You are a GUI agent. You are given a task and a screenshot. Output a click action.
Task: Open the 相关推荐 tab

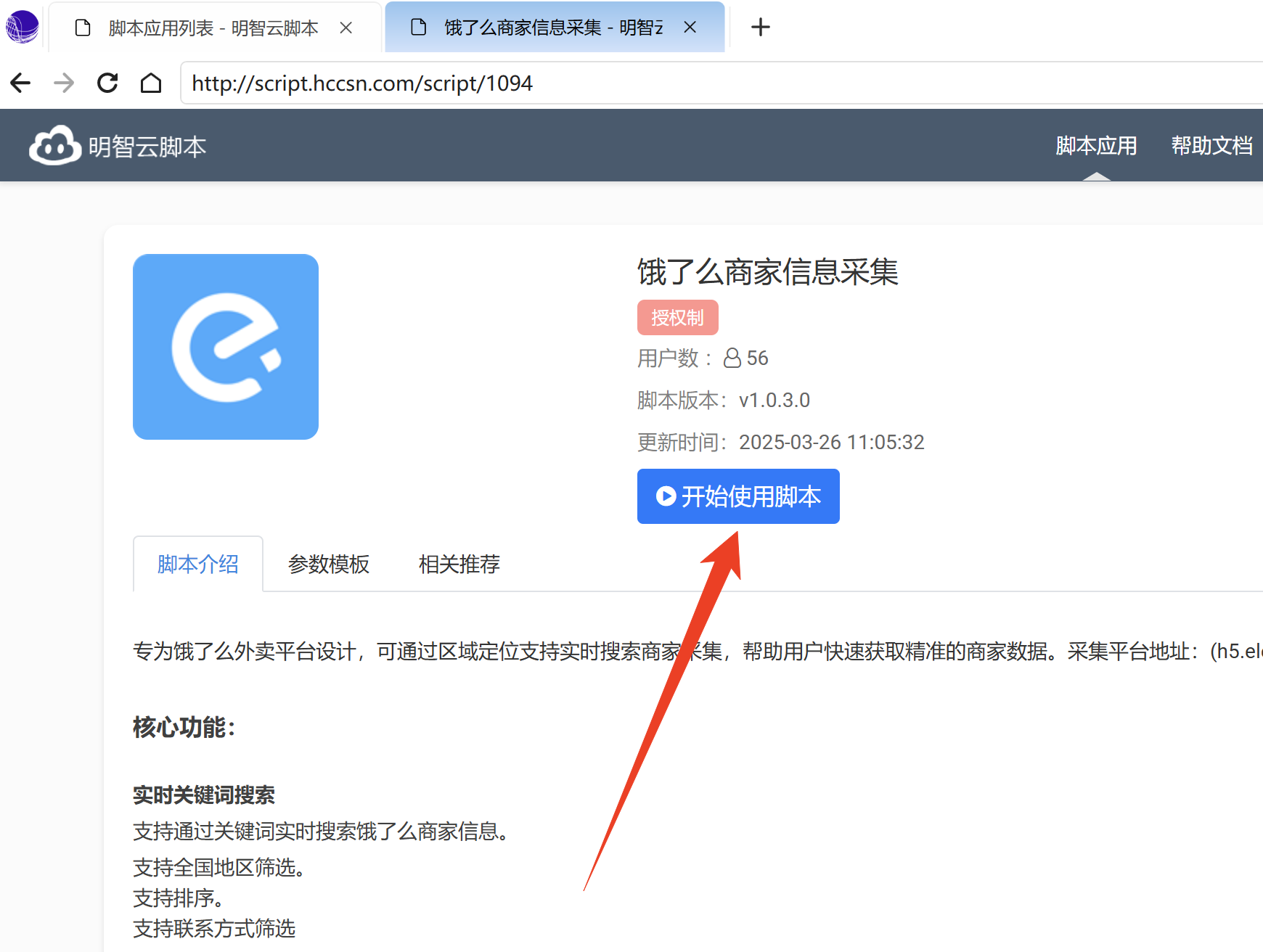pos(459,564)
